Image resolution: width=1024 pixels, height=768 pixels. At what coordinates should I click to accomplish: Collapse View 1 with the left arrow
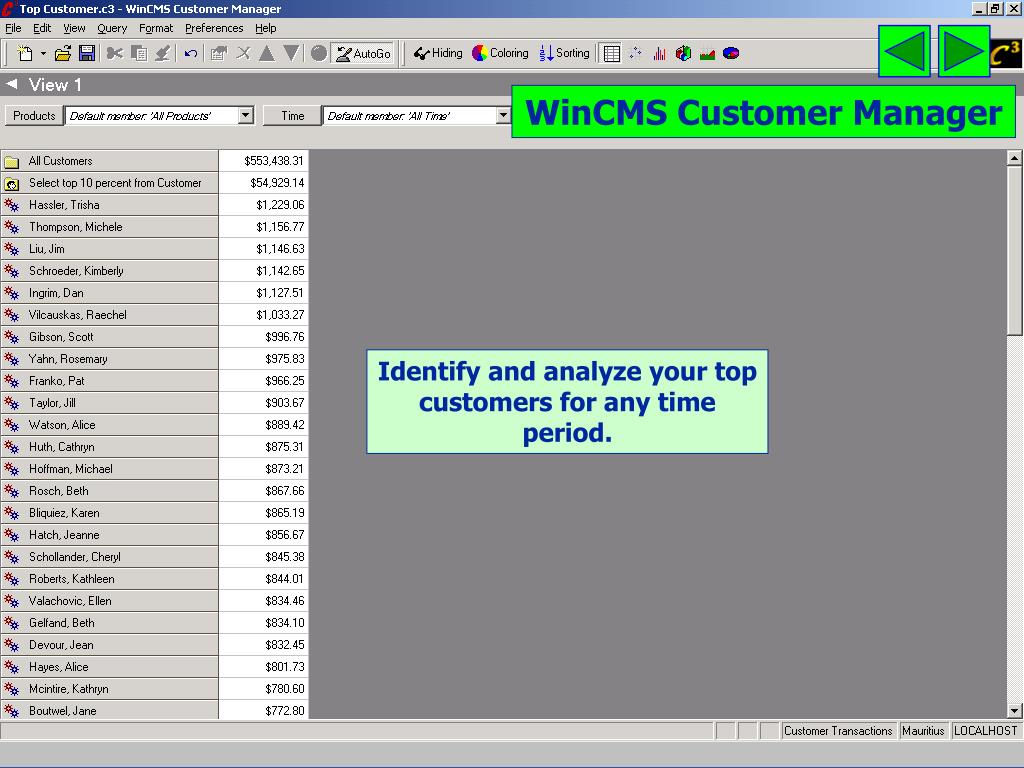coord(11,84)
